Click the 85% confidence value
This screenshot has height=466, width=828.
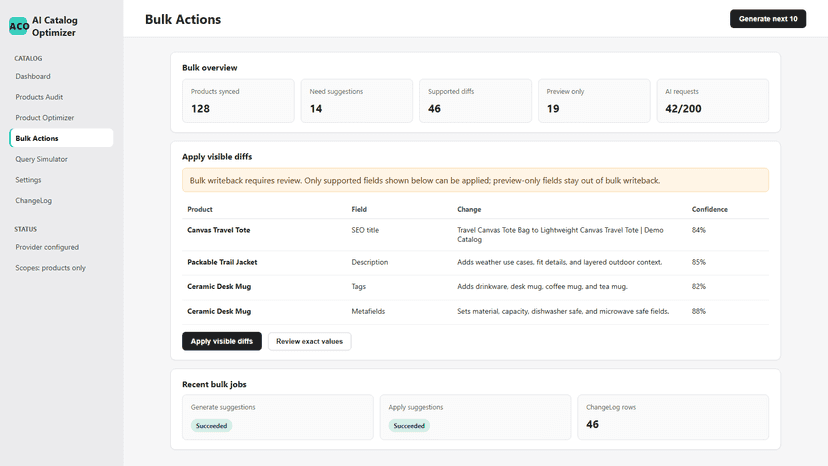[699, 262]
